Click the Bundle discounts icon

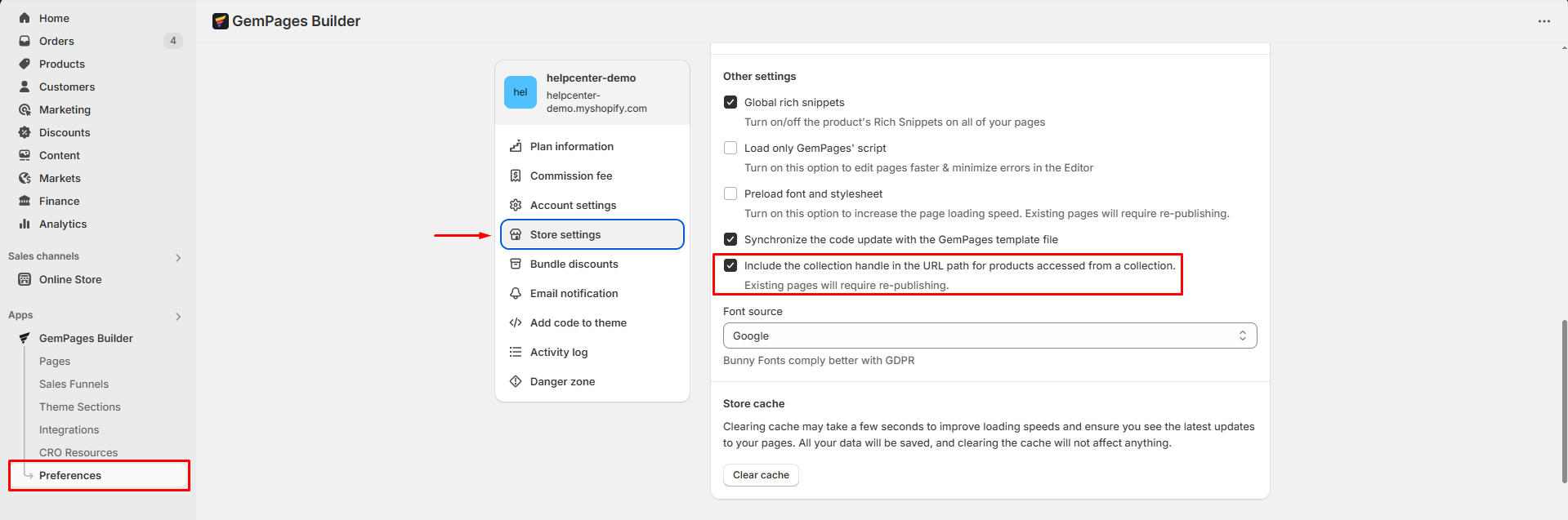click(x=516, y=264)
